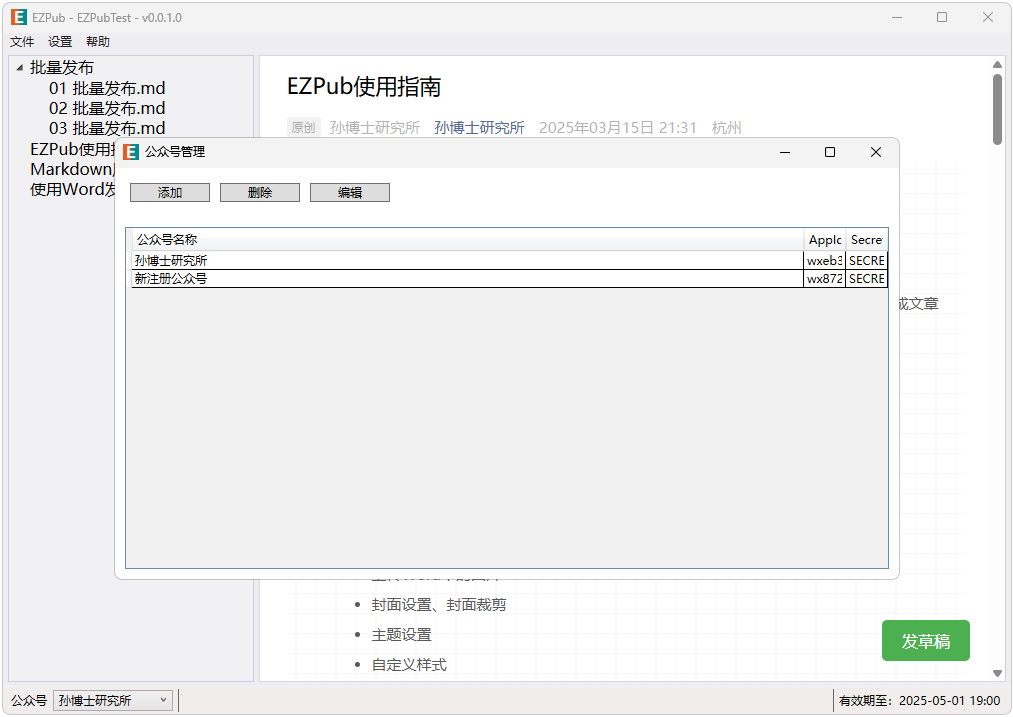Viewport: 1013px width, 717px height.
Task: Maximize the 公众号管理 dialog
Action: (830, 152)
